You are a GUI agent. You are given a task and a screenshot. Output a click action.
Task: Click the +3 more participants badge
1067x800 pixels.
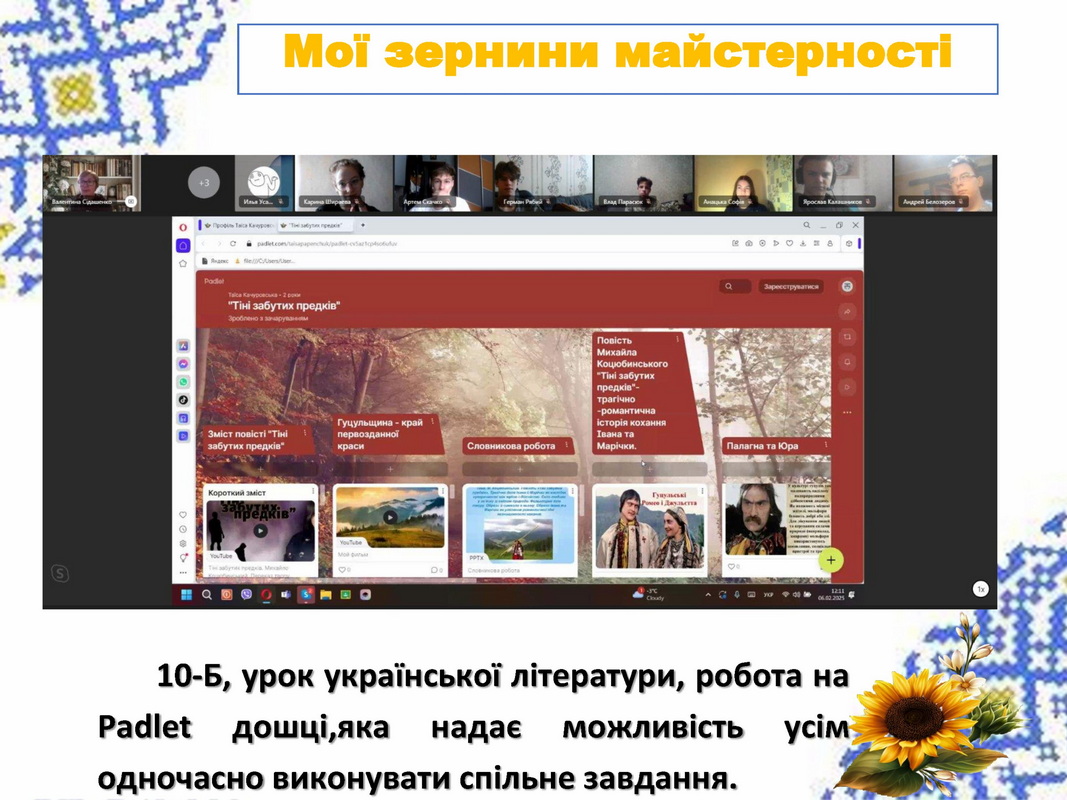tap(203, 183)
